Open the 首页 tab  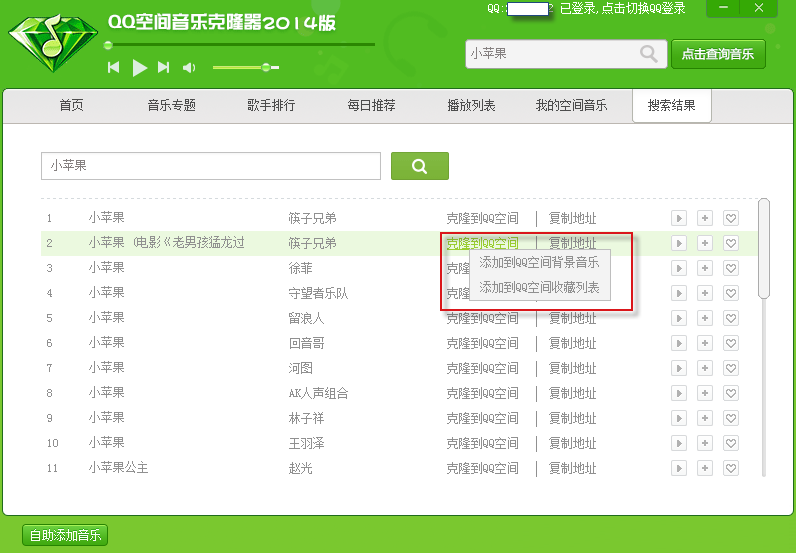tap(72, 106)
